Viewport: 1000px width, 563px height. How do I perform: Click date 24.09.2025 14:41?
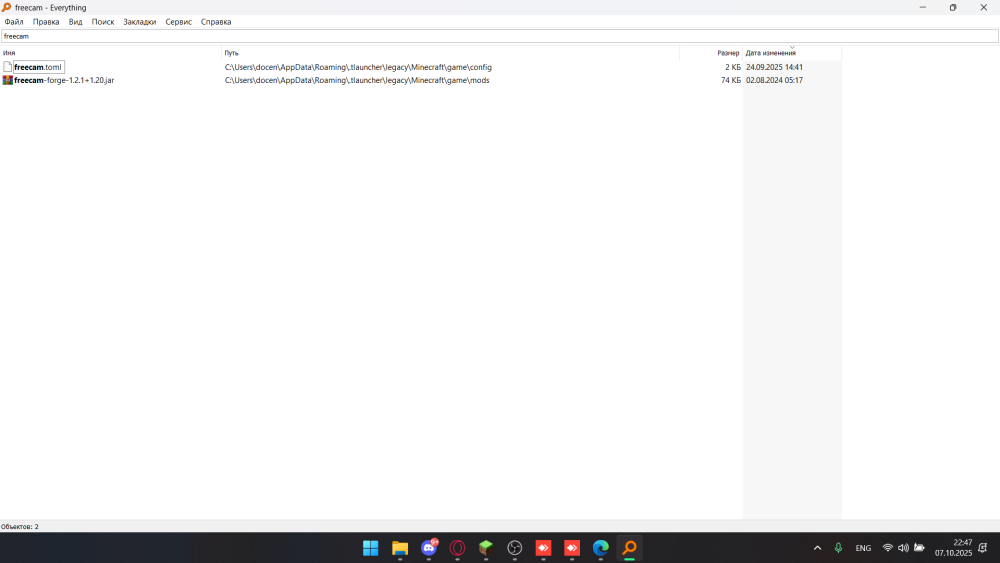pyautogui.click(x=774, y=67)
